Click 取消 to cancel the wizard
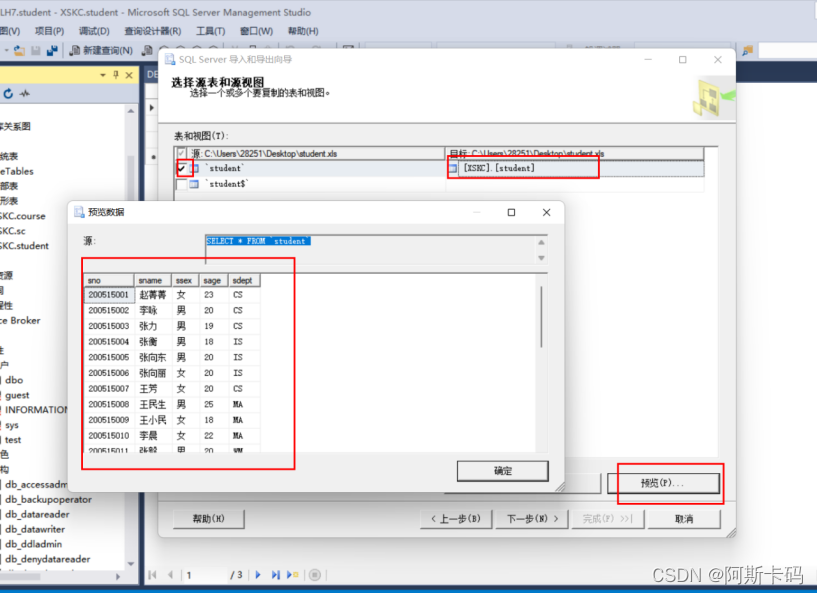Image resolution: width=818 pixels, height=594 pixels. click(x=684, y=519)
